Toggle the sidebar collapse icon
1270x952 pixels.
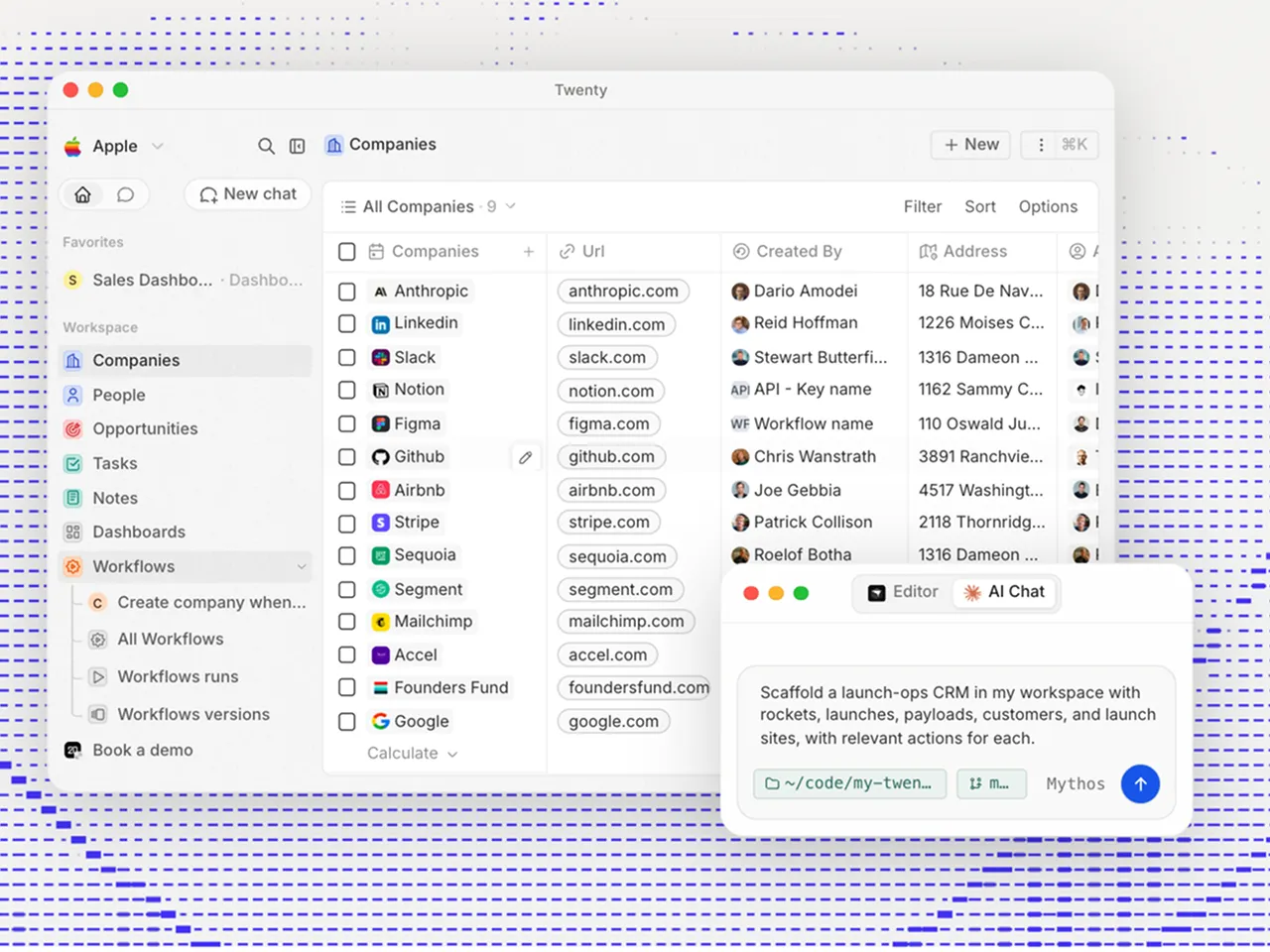click(x=297, y=146)
